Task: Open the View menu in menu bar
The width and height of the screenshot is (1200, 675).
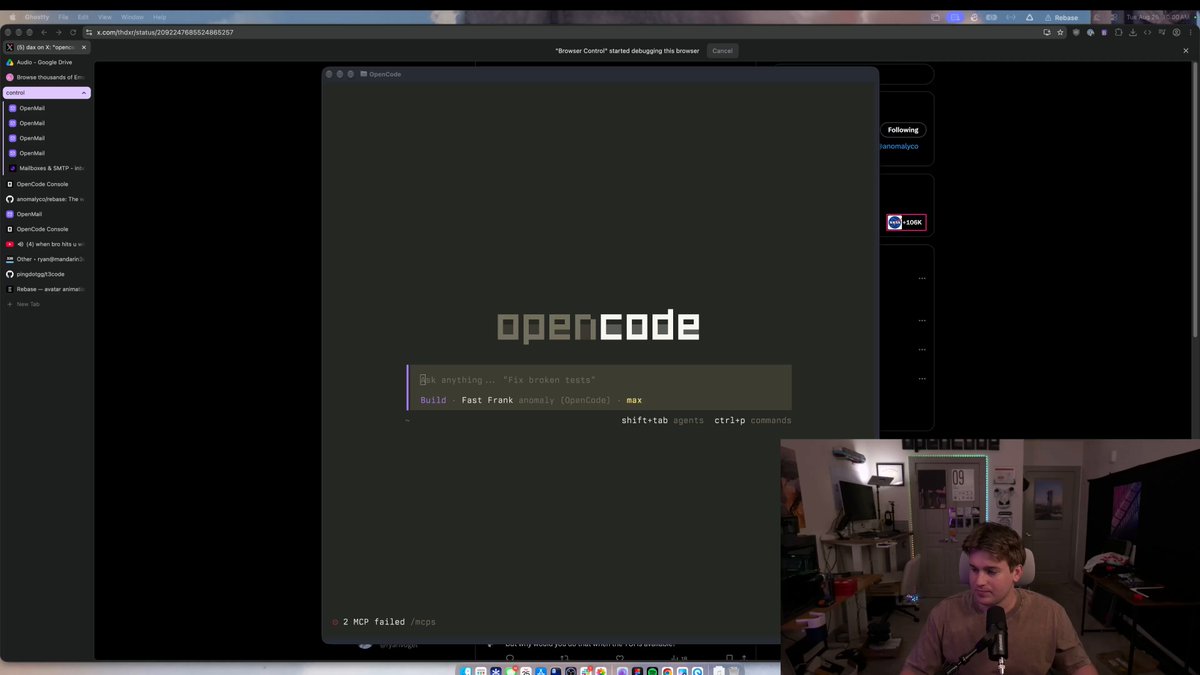Action: [x=104, y=17]
